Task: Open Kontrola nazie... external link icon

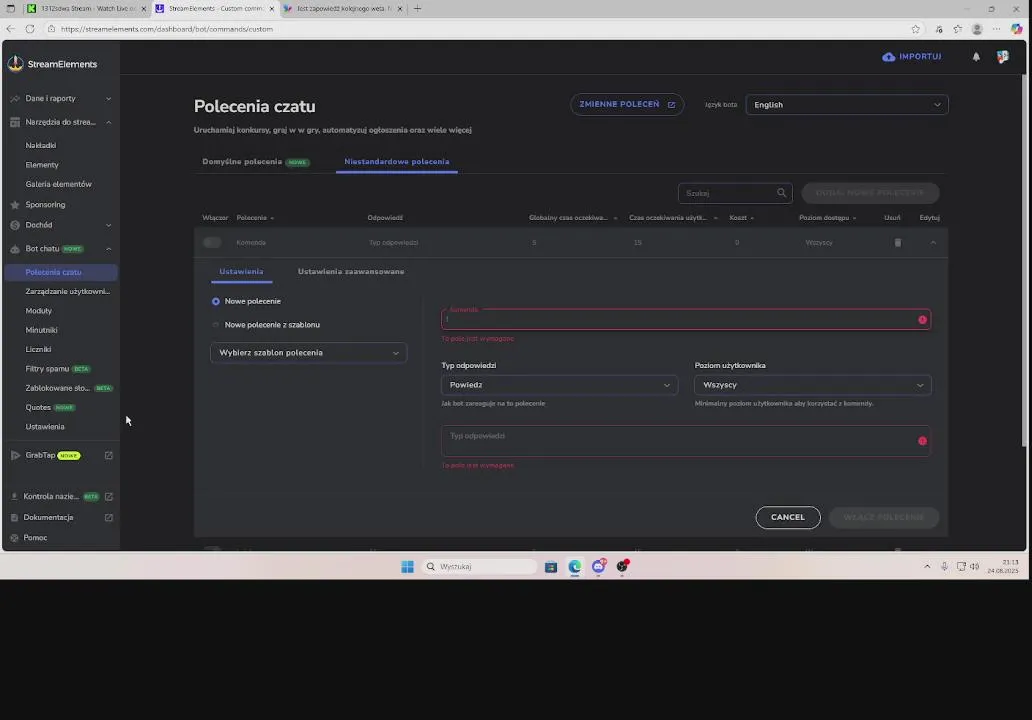Action: (x=109, y=496)
